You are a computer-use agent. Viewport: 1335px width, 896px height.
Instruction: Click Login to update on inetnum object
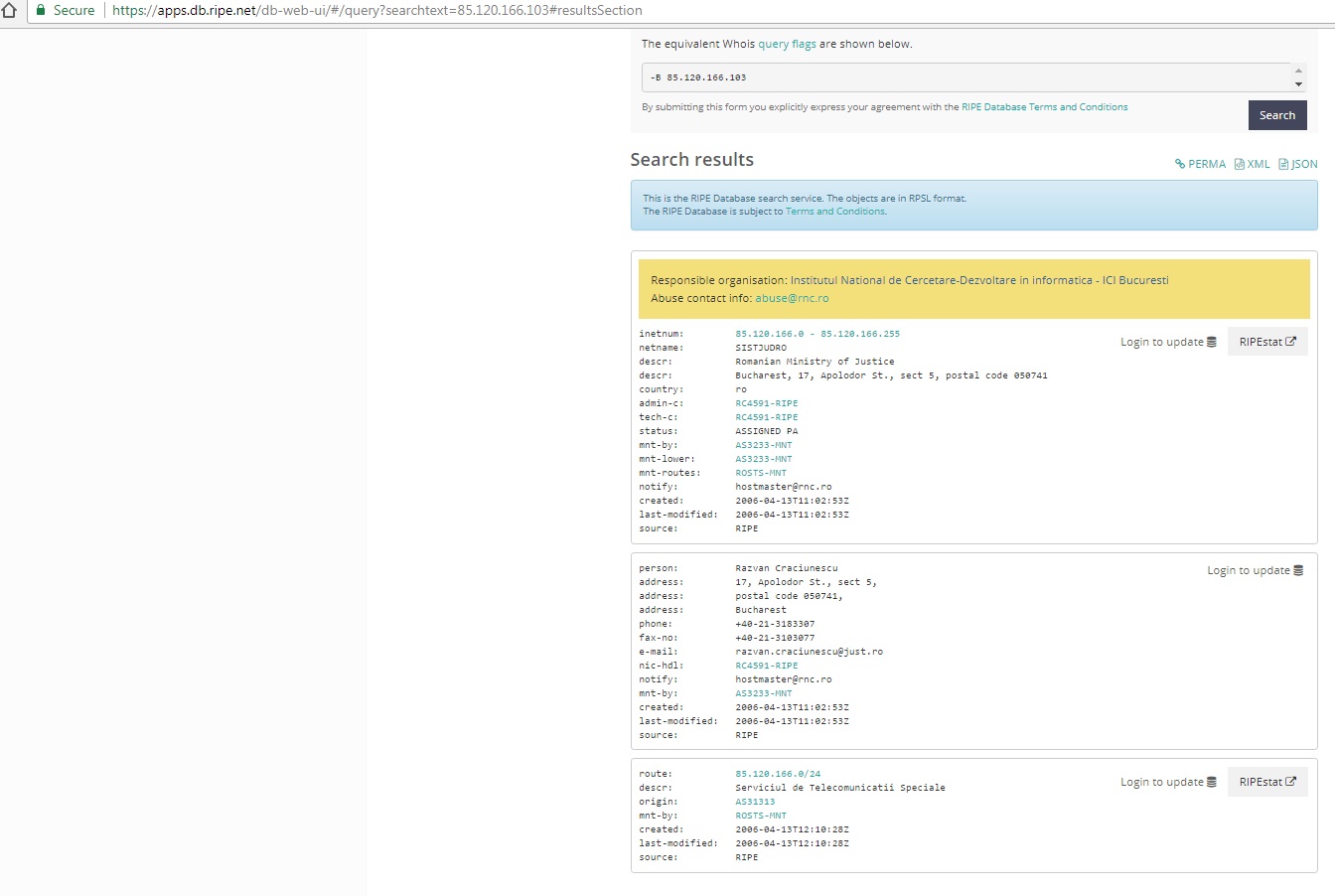(x=1168, y=342)
